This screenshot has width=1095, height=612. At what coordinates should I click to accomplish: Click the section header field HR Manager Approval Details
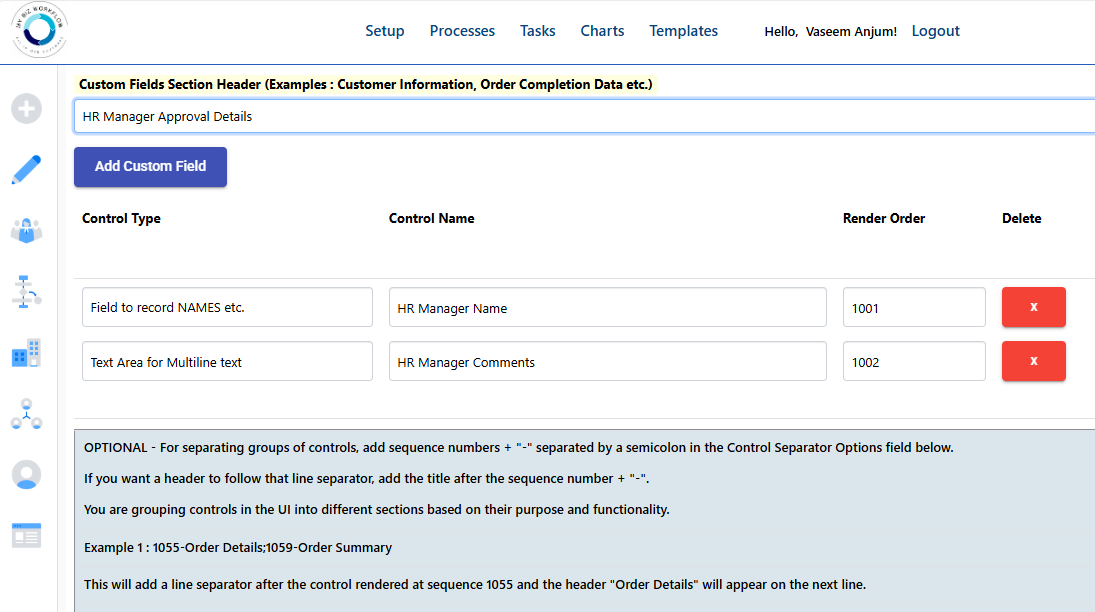point(584,117)
